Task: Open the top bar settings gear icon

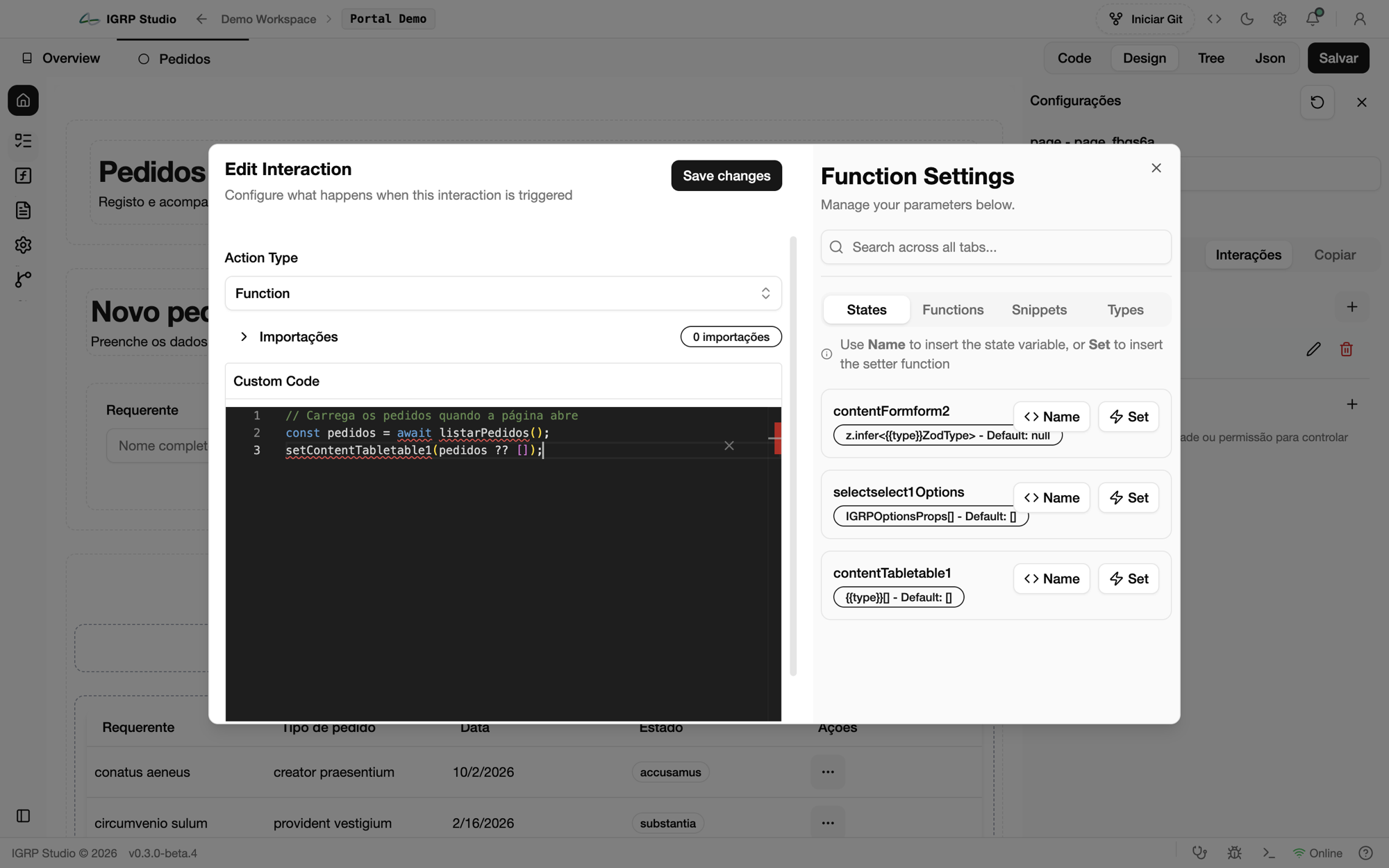Action: tap(1279, 19)
